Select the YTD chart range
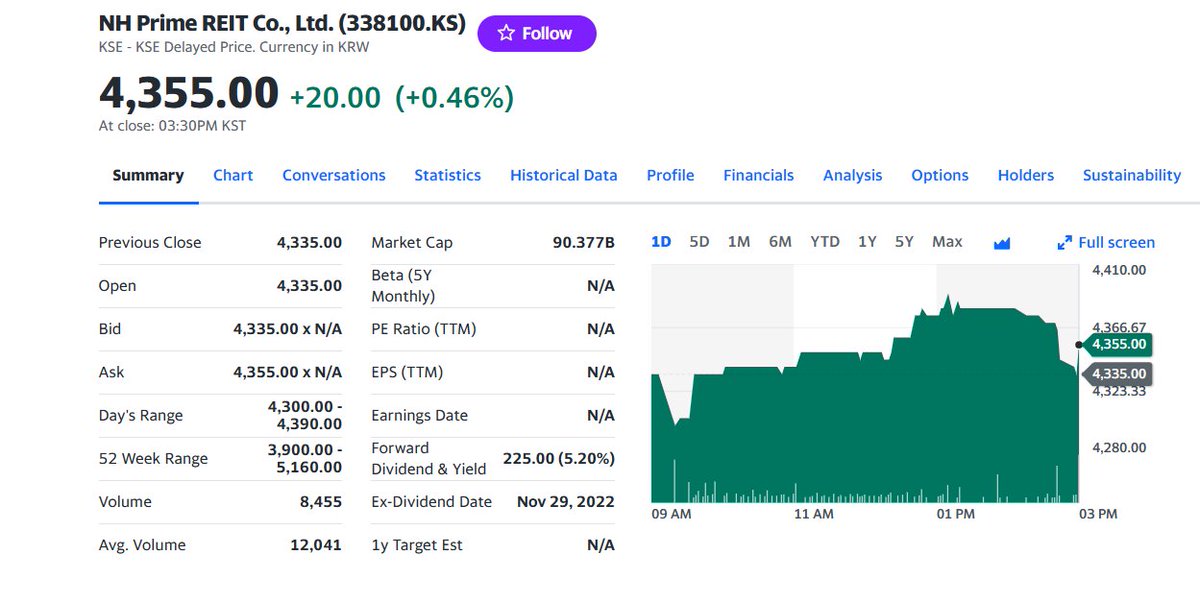 825,242
